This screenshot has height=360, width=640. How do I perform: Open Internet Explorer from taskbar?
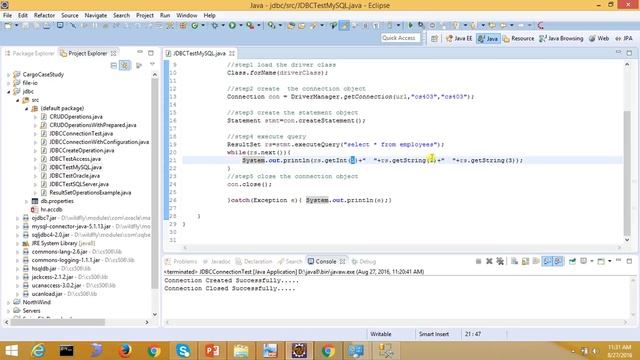(38, 351)
